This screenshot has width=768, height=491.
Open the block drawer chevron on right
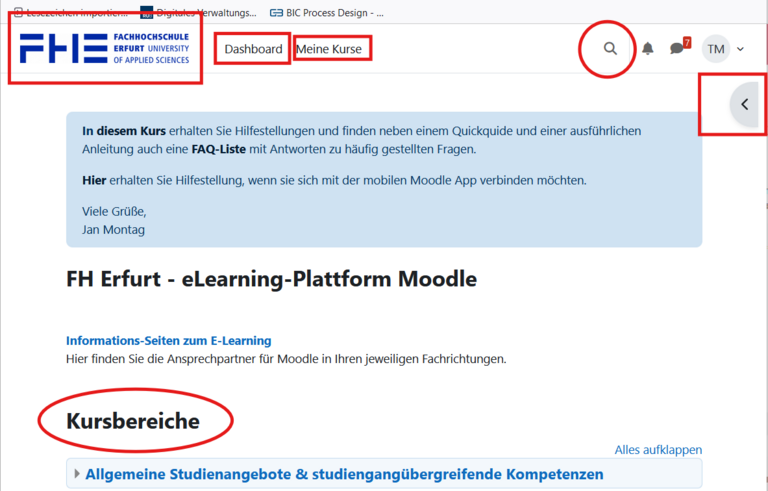(x=744, y=104)
